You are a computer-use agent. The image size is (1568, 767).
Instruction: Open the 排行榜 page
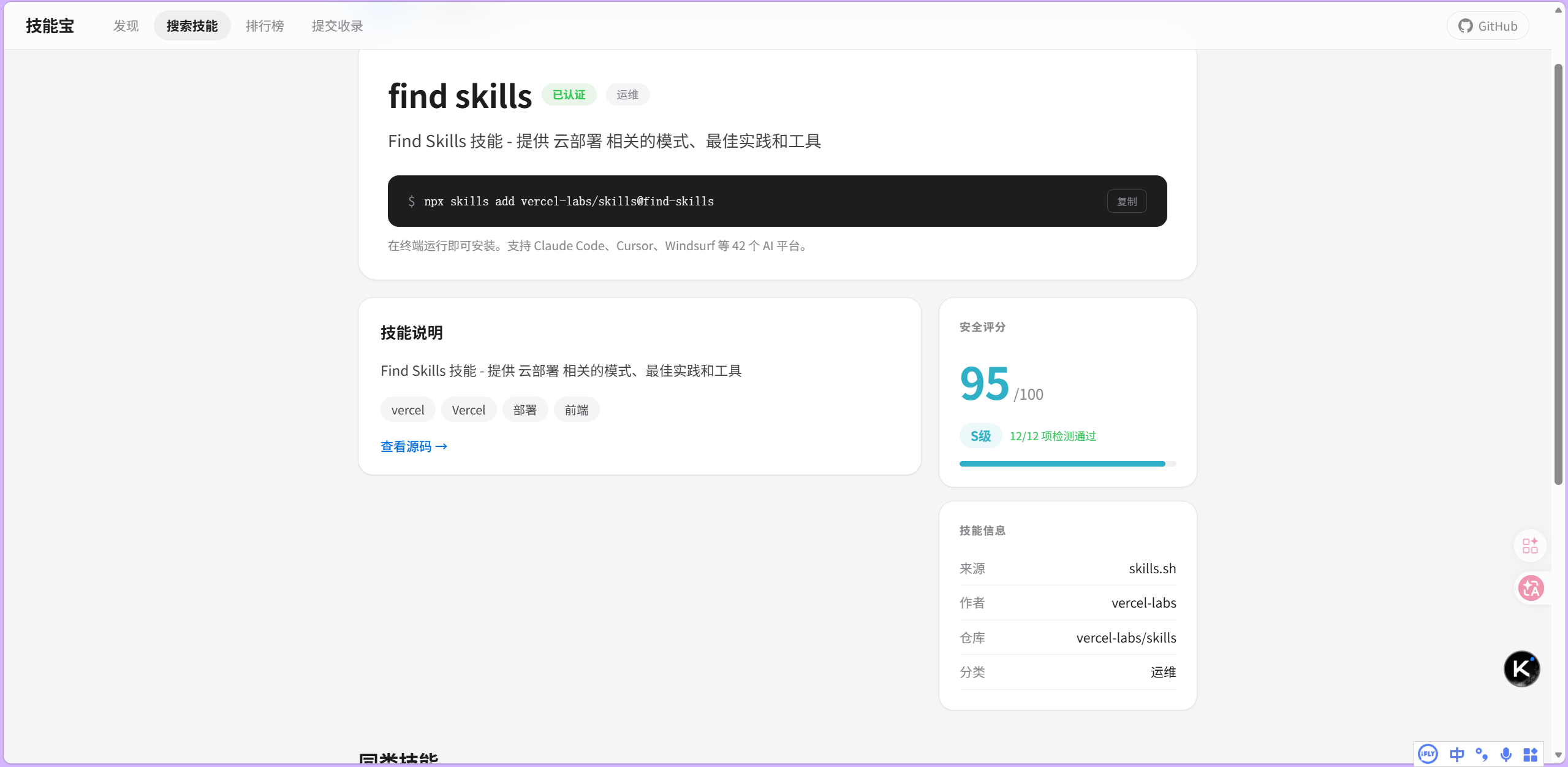(x=265, y=25)
